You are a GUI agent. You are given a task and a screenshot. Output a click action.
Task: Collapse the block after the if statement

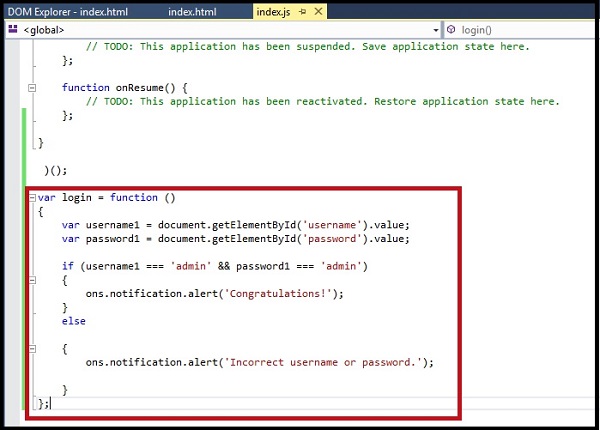[x=32, y=280]
